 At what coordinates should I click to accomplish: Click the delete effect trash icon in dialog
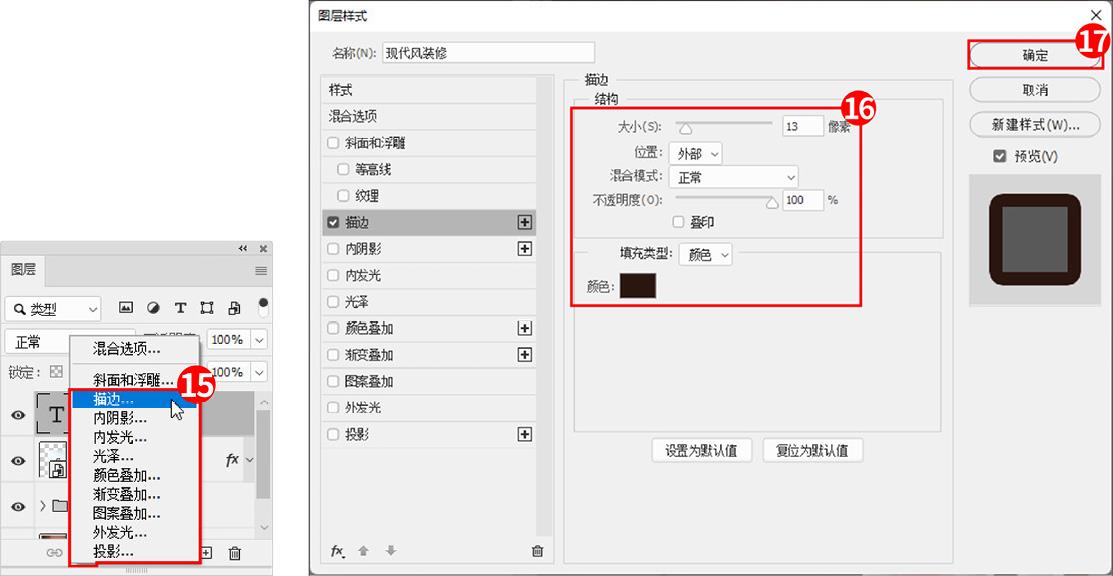pos(537,551)
